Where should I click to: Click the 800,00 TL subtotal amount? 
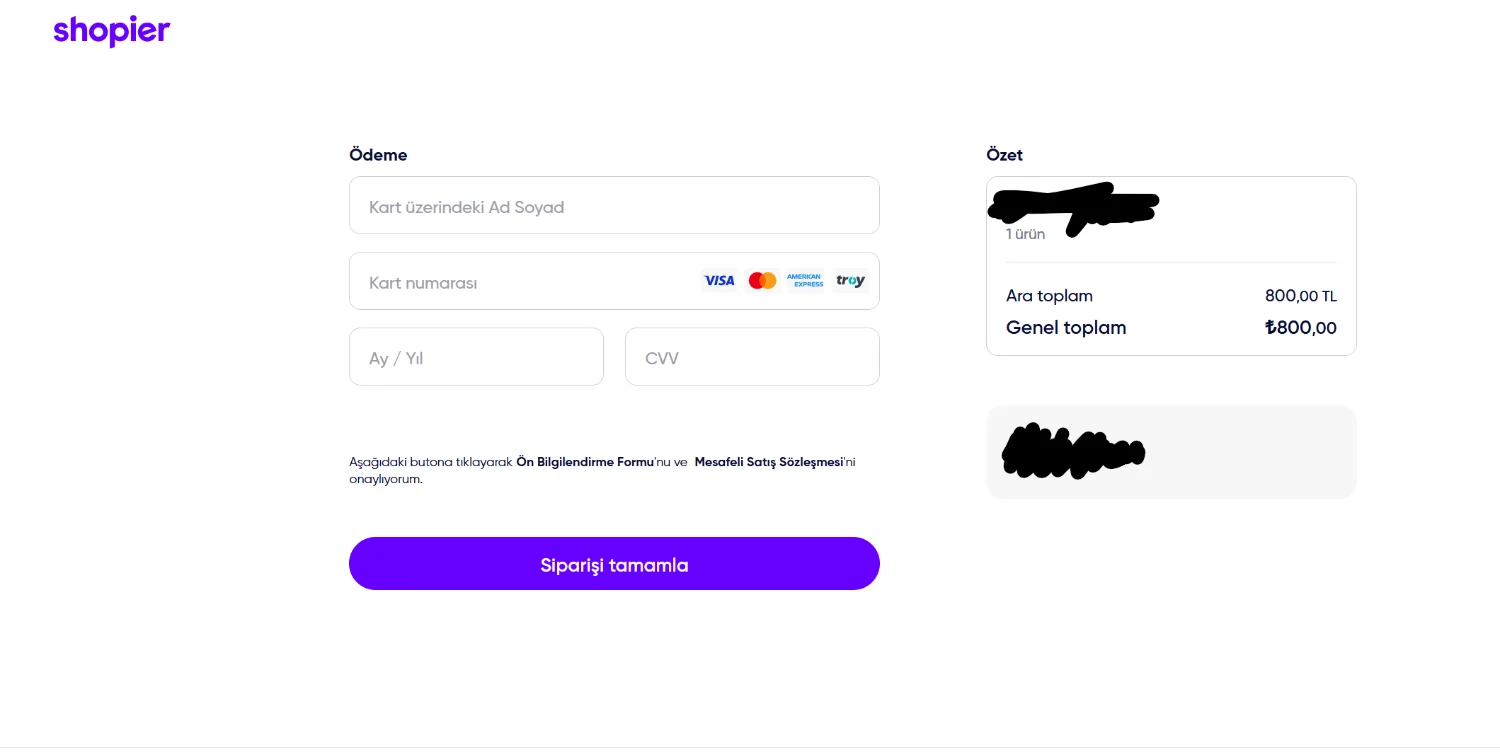point(1300,296)
